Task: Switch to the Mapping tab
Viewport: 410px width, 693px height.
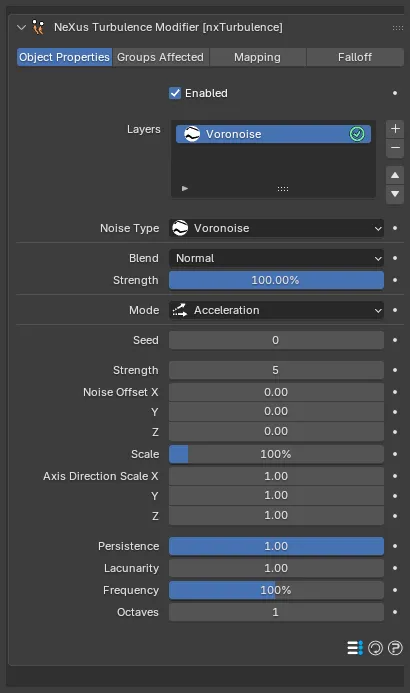Action: pos(258,57)
